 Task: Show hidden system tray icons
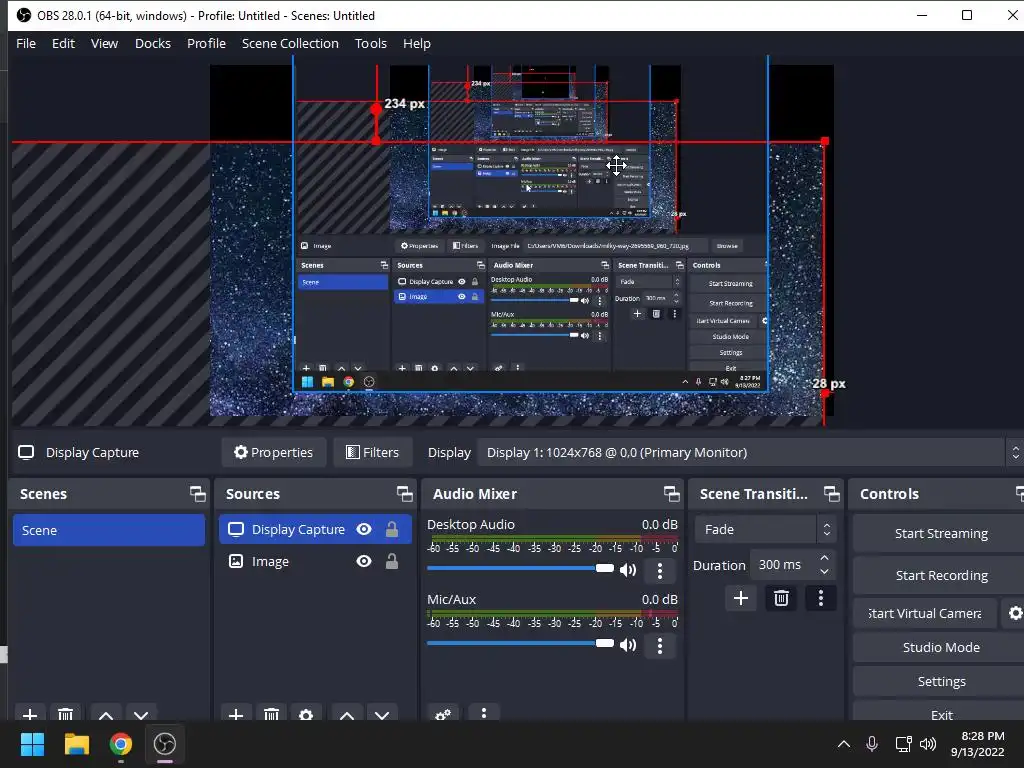point(844,744)
